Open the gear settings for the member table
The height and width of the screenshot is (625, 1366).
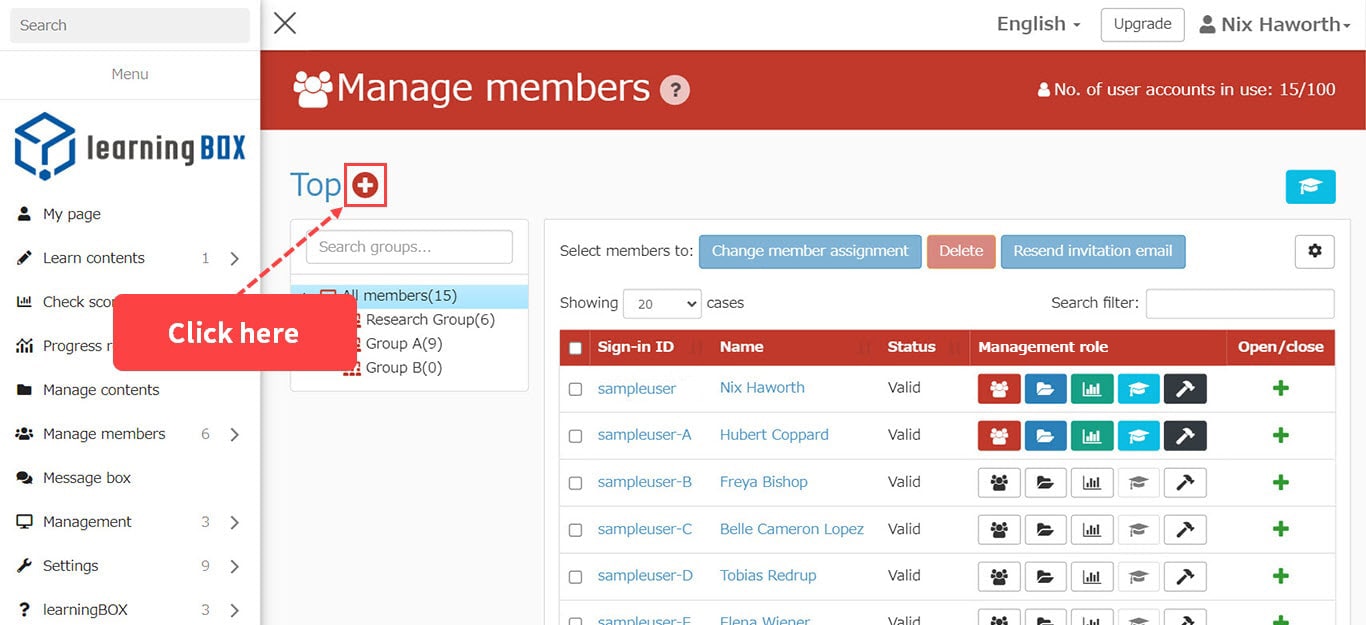pyautogui.click(x=1314, y=252)
